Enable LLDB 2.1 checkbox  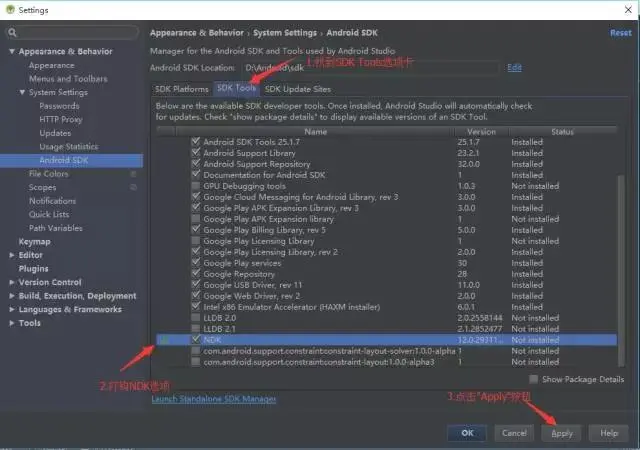click(196, 329)
